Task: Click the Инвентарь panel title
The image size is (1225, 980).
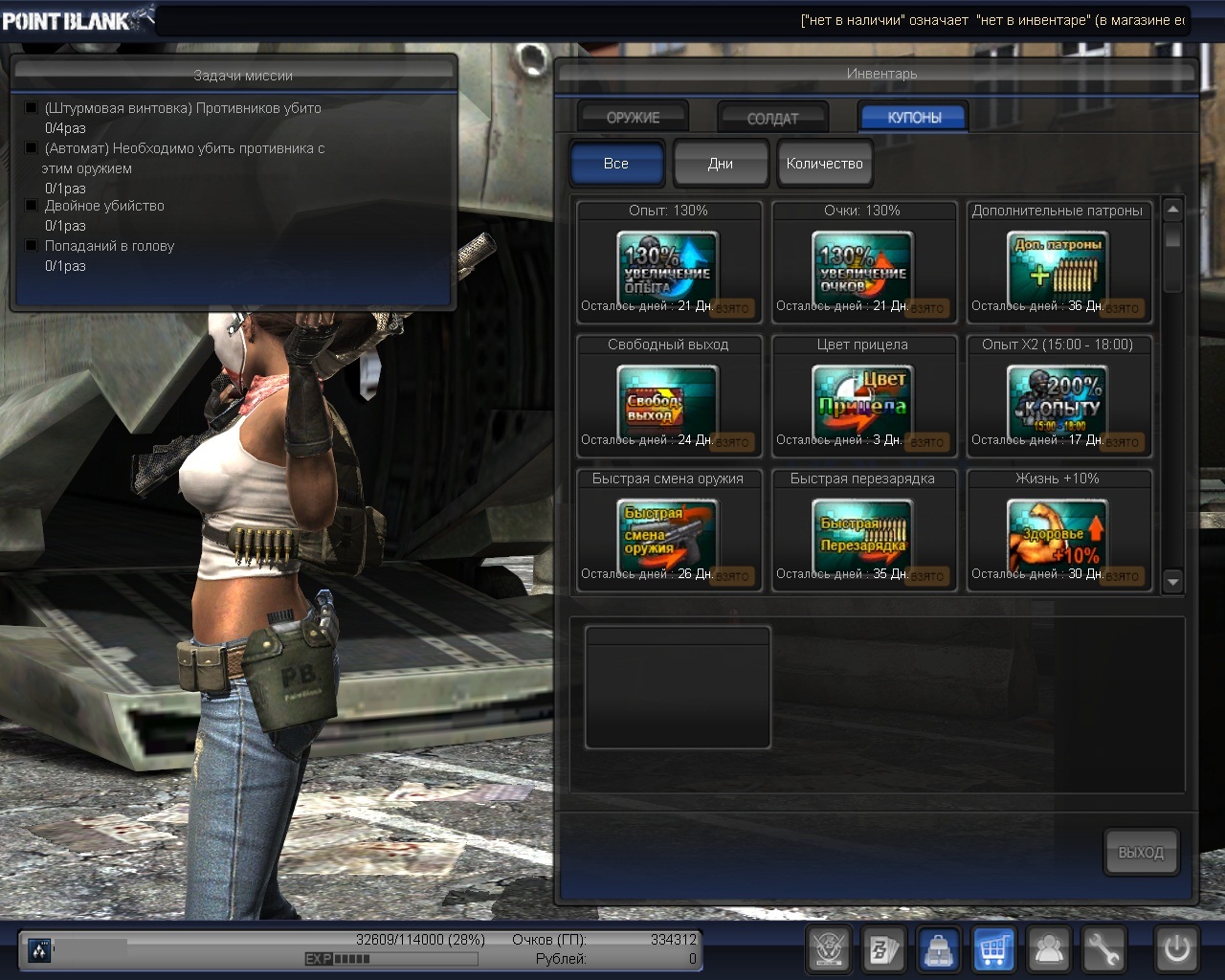Action: click(x=881, y=74)
